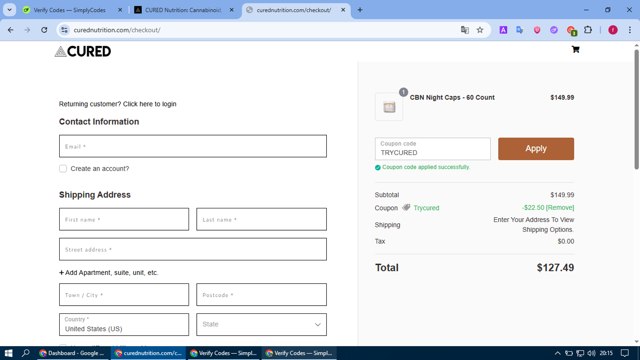Open the network tray icon
Viewport: 640px width, 360px height.
pos(580,353)
